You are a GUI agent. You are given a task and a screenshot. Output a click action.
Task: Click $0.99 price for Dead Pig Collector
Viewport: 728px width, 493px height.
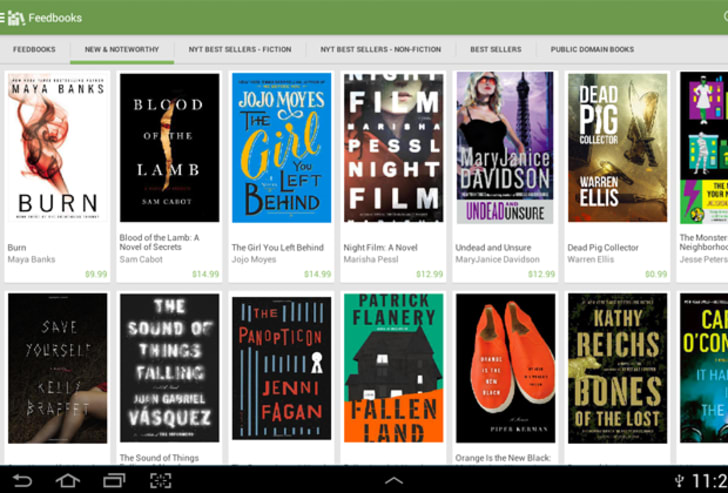656,274
